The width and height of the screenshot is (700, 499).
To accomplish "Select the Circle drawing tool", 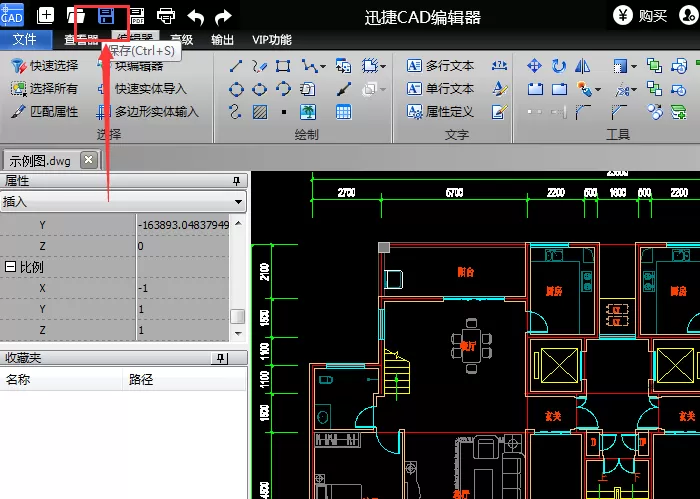I will pyautogui.click(x=236, y=89).
